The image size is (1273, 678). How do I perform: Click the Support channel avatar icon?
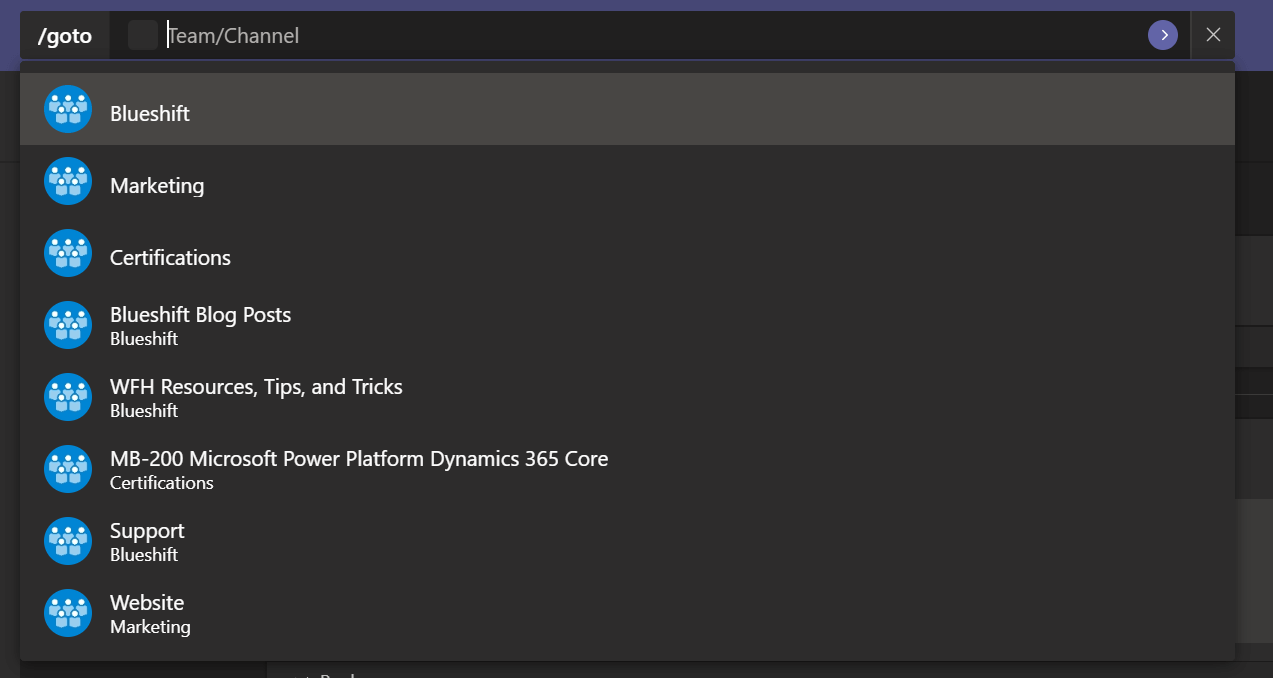(68, 541)
